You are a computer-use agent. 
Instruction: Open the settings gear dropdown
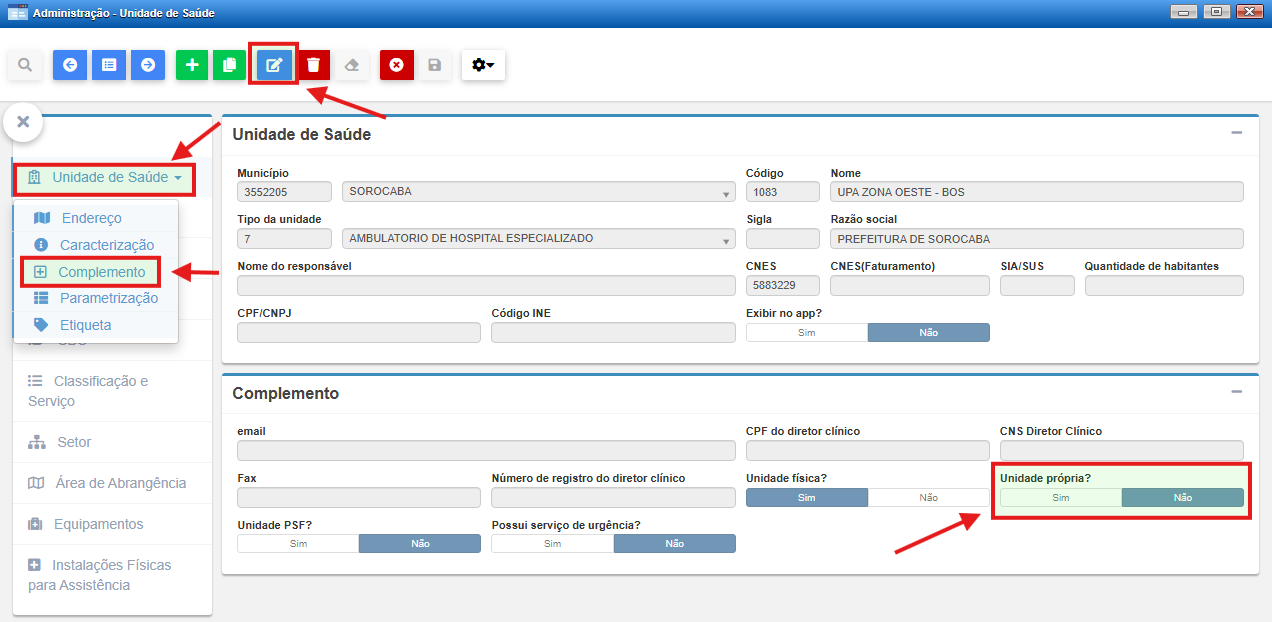pyautogui.click(x=483, y=65)
